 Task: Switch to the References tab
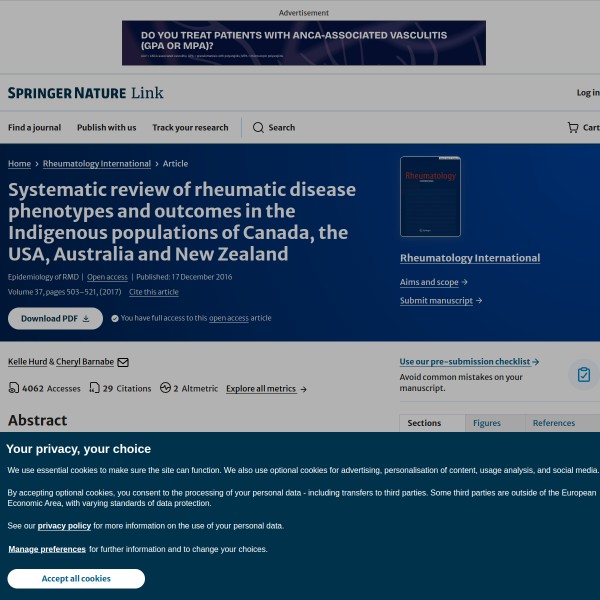(553, 423)
